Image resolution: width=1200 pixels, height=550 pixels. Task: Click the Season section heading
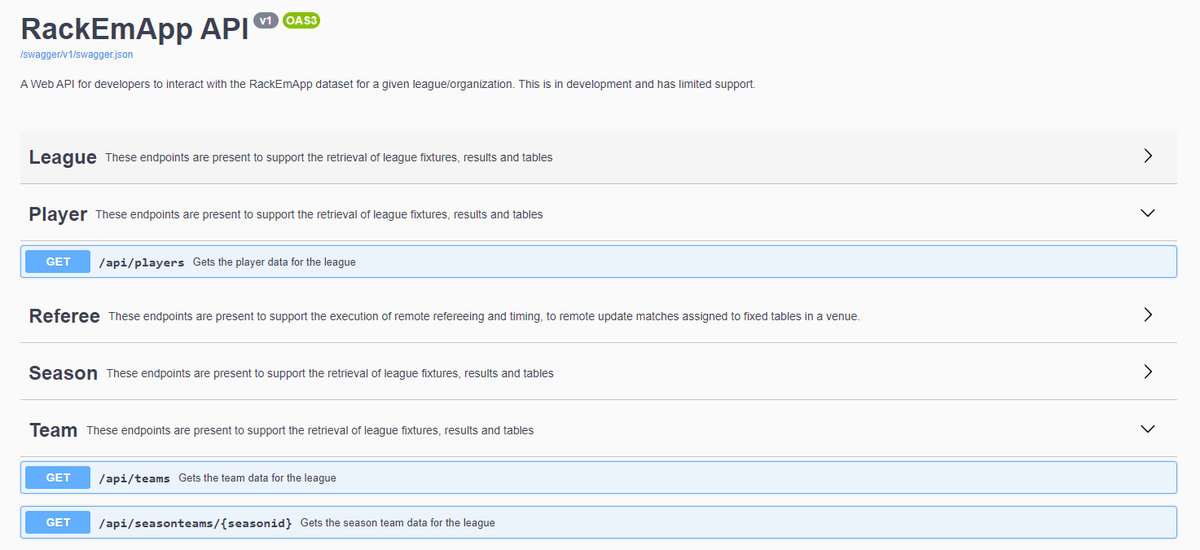tap(63, 373)
